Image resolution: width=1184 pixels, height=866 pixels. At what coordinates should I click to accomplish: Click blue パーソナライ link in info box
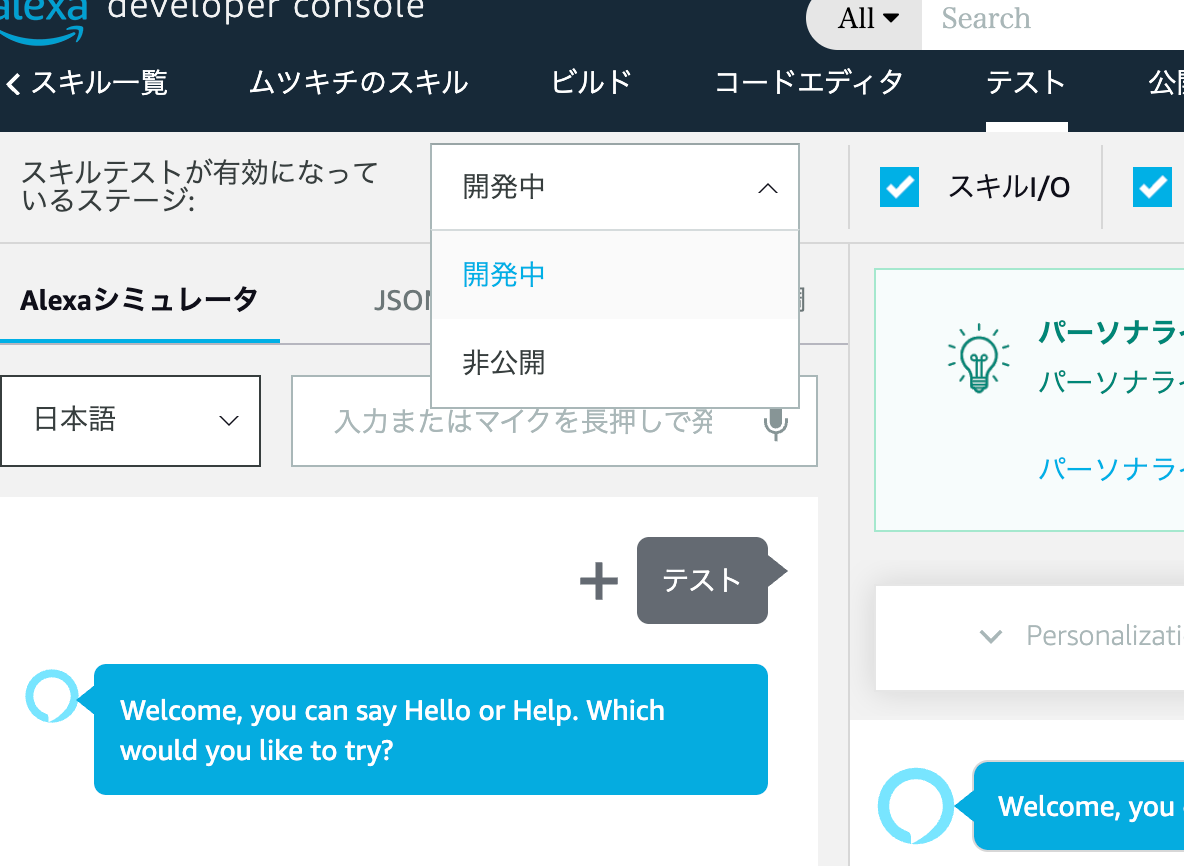coord(1111,470)
